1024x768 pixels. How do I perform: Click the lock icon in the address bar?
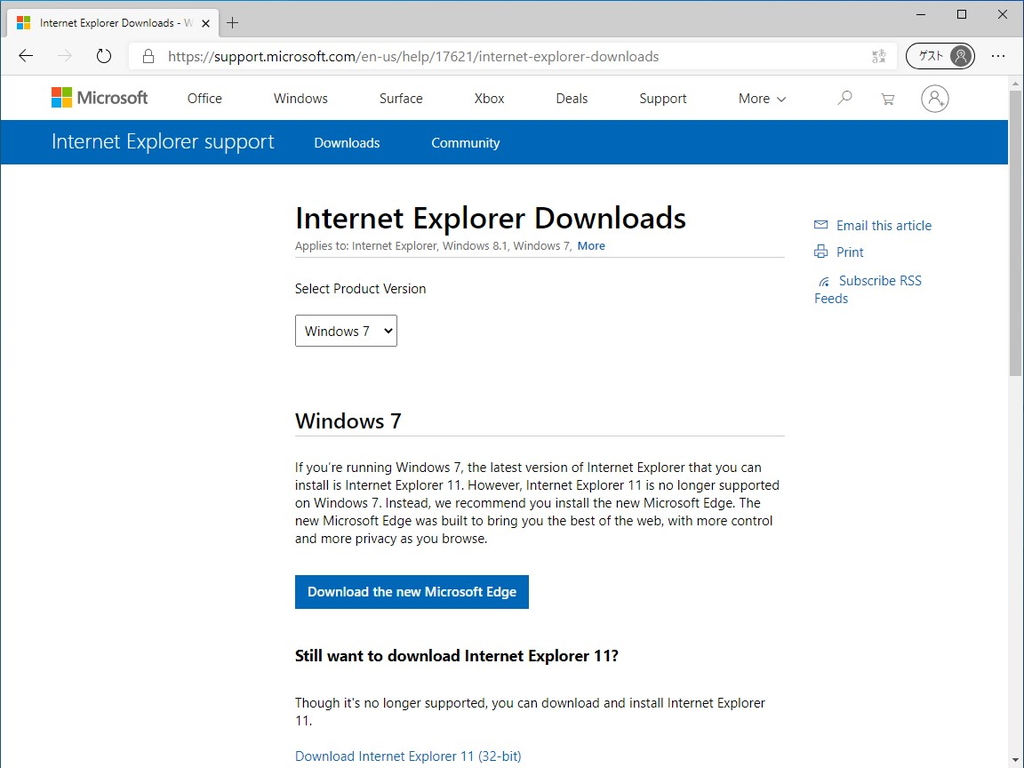(x=146, y=56)
